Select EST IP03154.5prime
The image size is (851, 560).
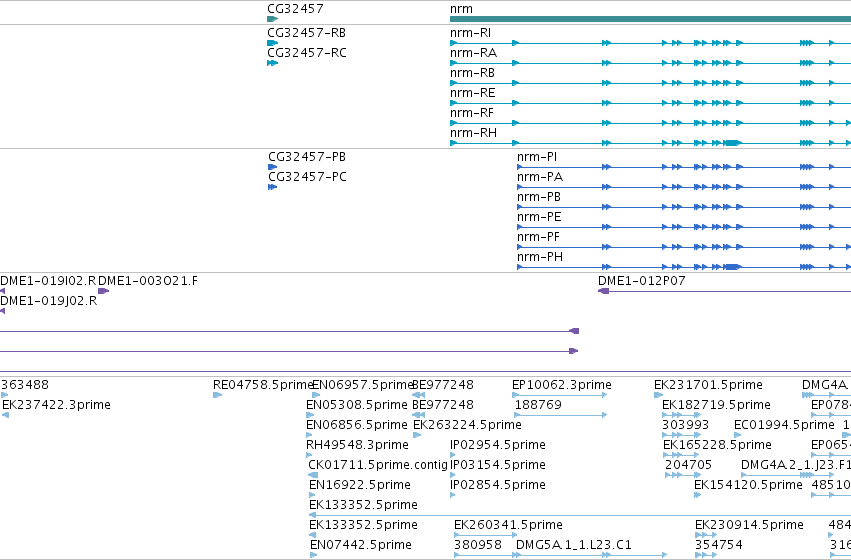[x=498, y=466]
